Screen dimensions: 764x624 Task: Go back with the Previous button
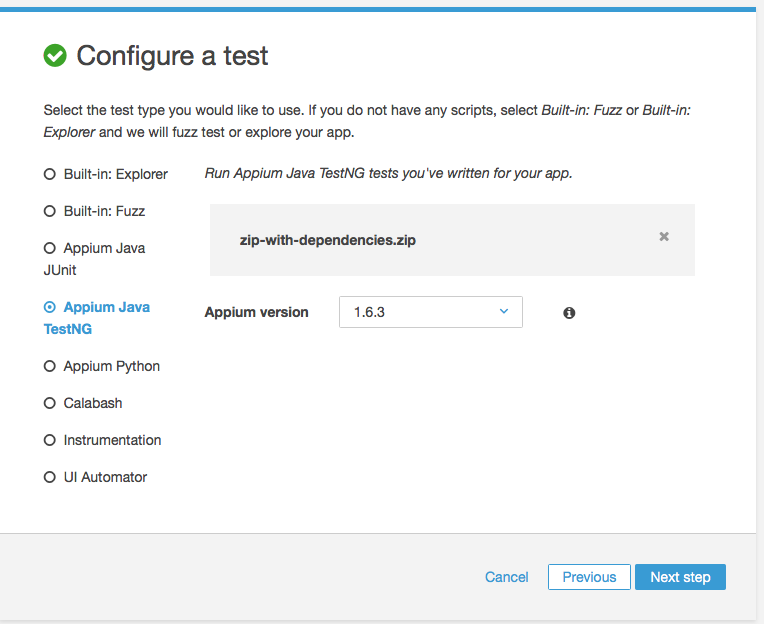pyautogui.click(x=589, y=577)
